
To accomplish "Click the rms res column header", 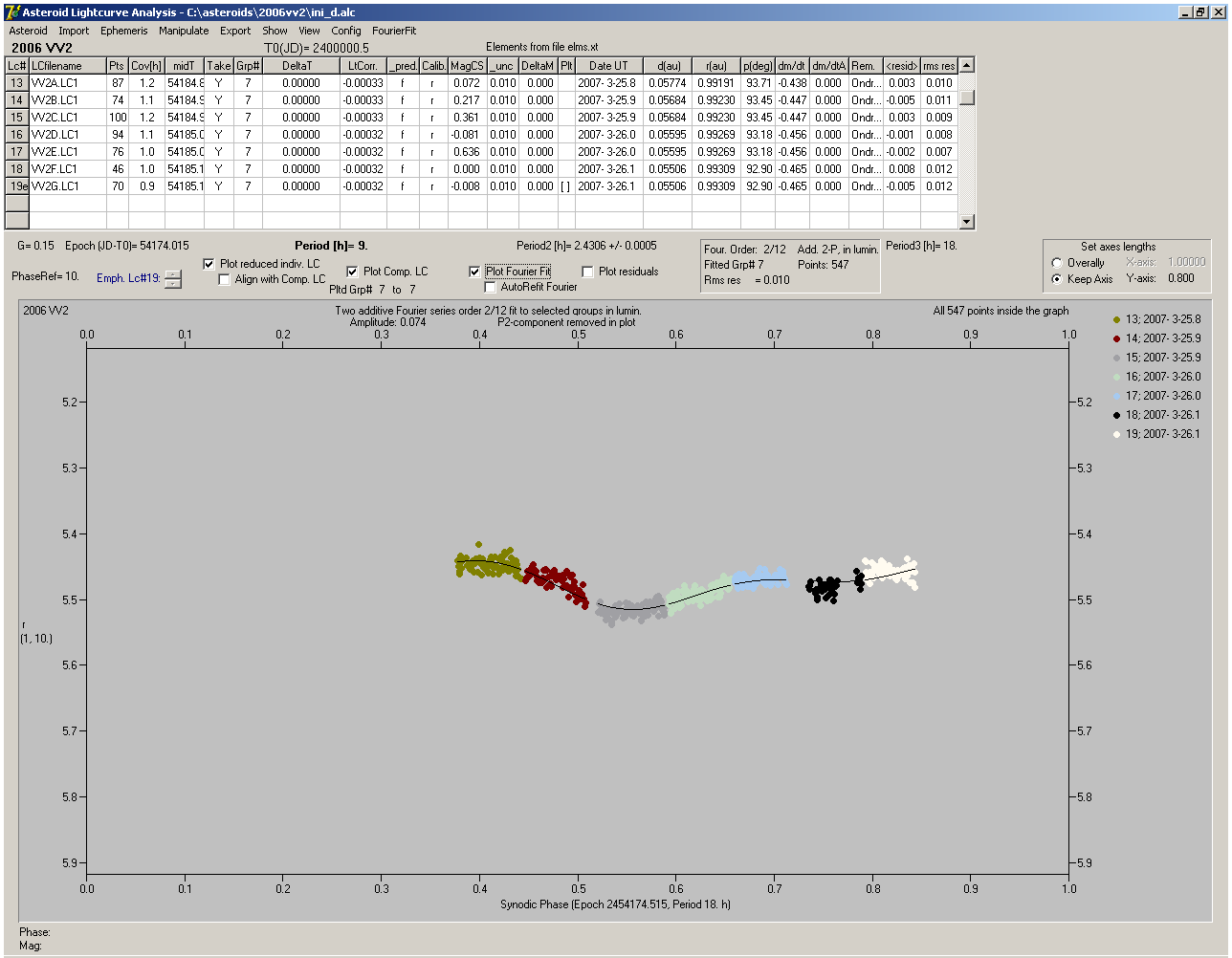I will (939, 66).
